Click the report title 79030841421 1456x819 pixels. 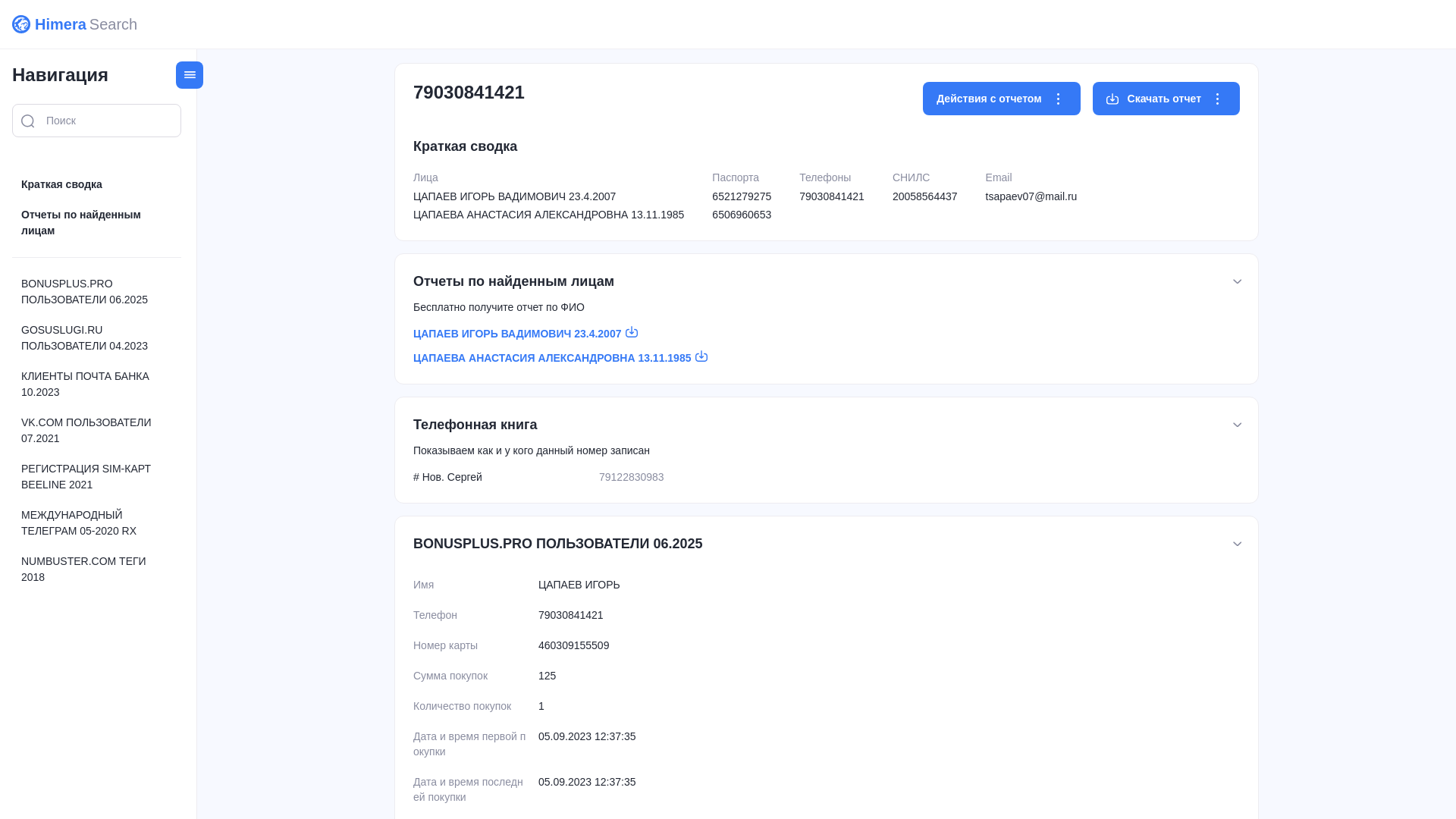[x=469, y=93]
